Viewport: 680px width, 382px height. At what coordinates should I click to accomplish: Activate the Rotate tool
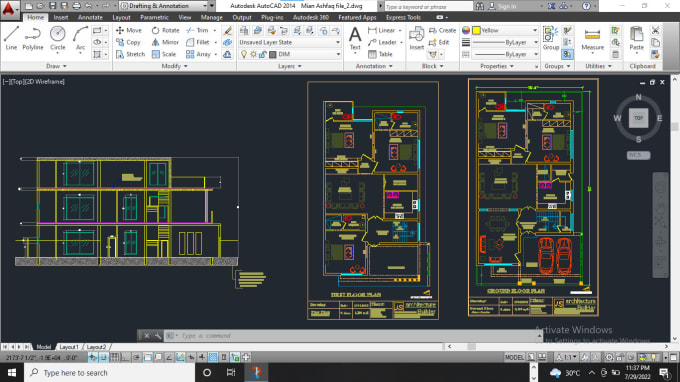pos(165,30)
